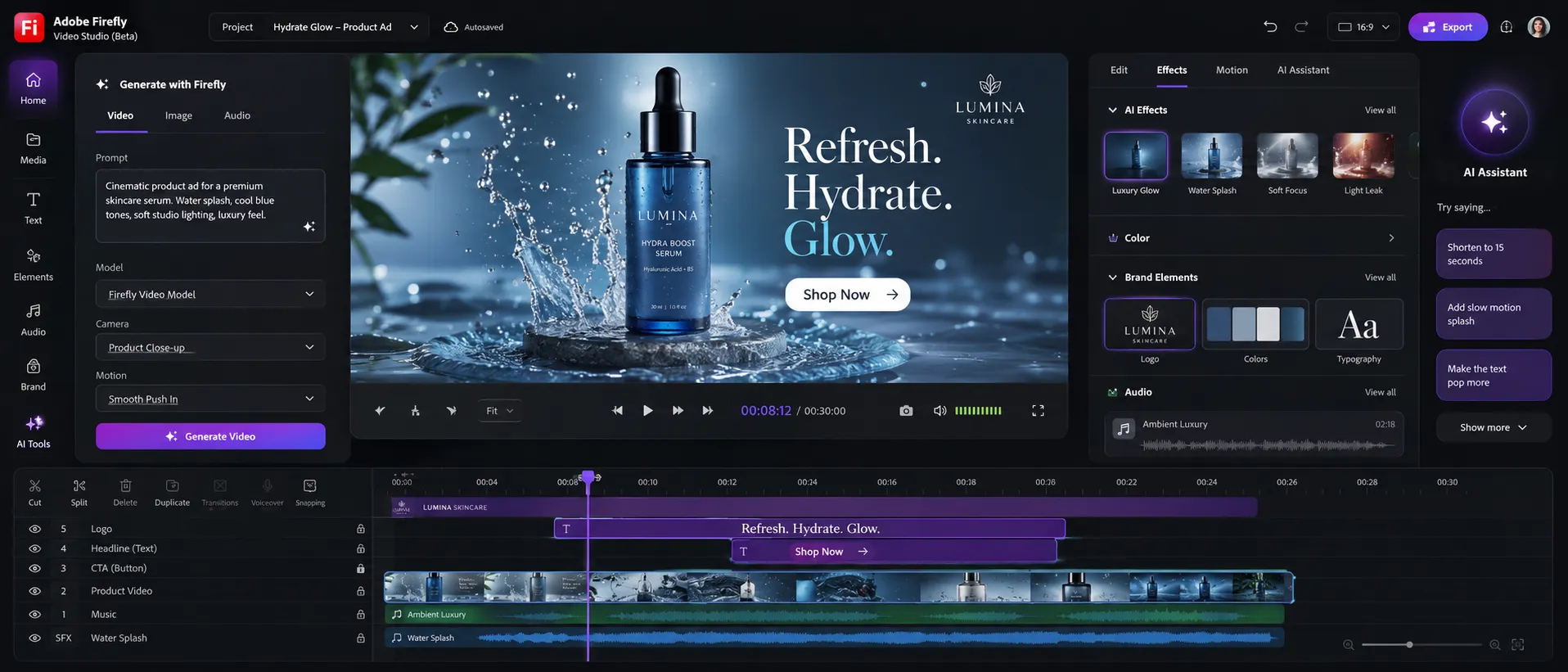
Task: Zoom in the timeline with magnifier icon
Action: (x=1495, y=645)
